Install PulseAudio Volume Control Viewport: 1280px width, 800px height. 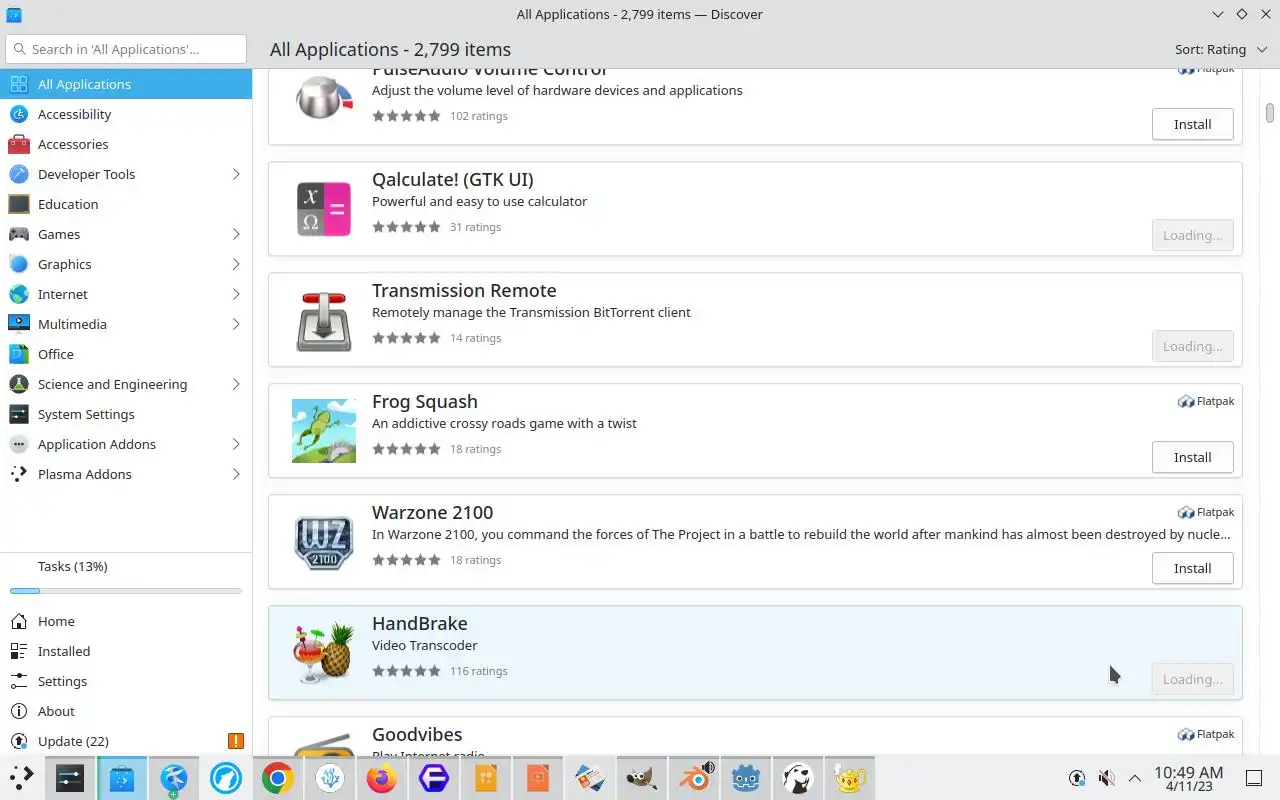(x=1192, y=124)
